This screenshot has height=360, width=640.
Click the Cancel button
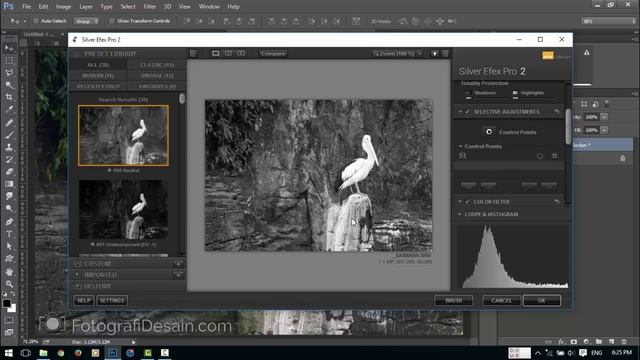(x=502, y=300)
